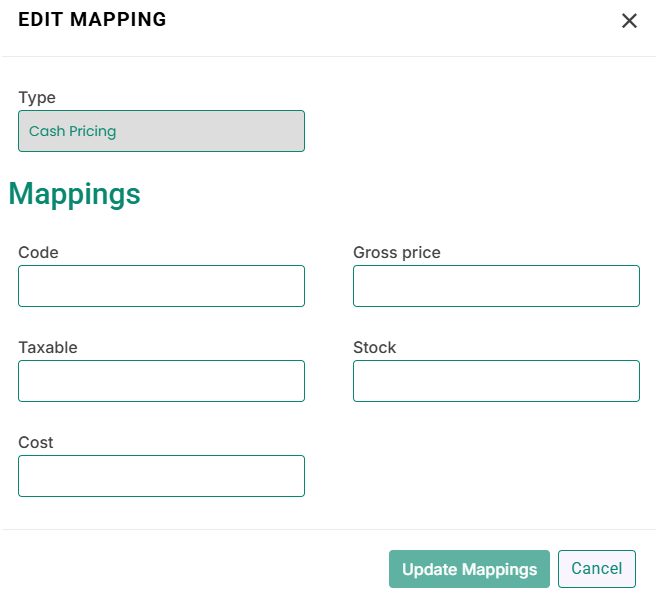Click the Code label text
This screenshot has width=667, height=593.
pyautogui.click(x=38, y=252)
